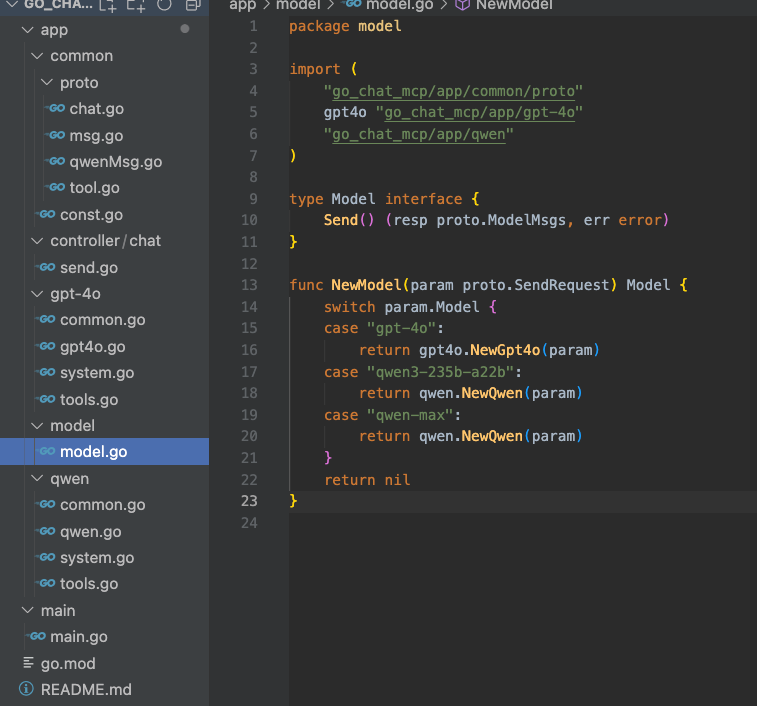Collapse the GO_CHAT project root section
This screenshot has width=757, height=706.
click(10, 5)
